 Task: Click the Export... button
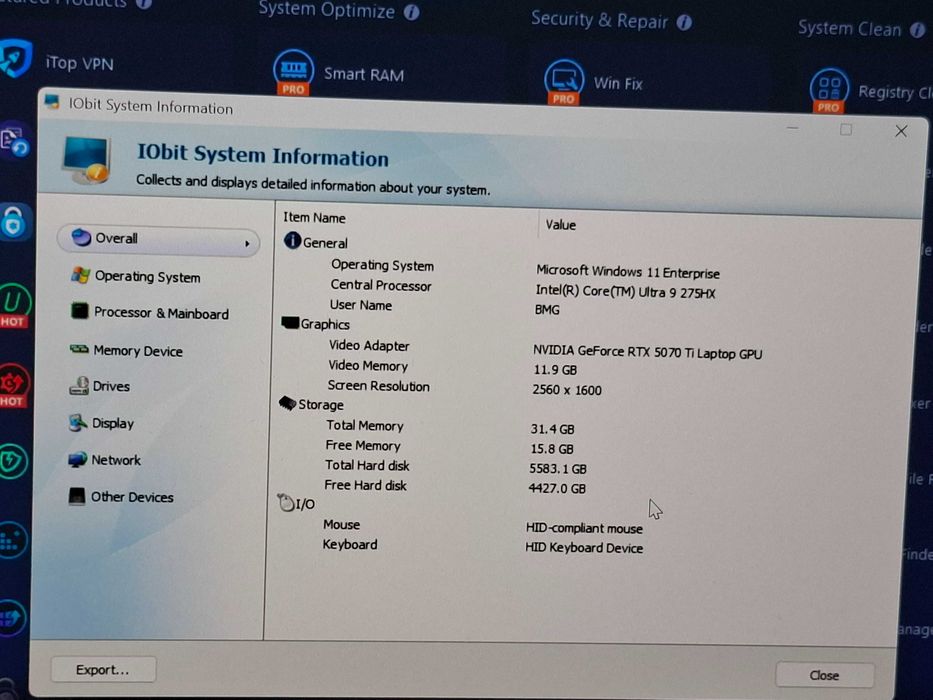[x=103, y=670]
